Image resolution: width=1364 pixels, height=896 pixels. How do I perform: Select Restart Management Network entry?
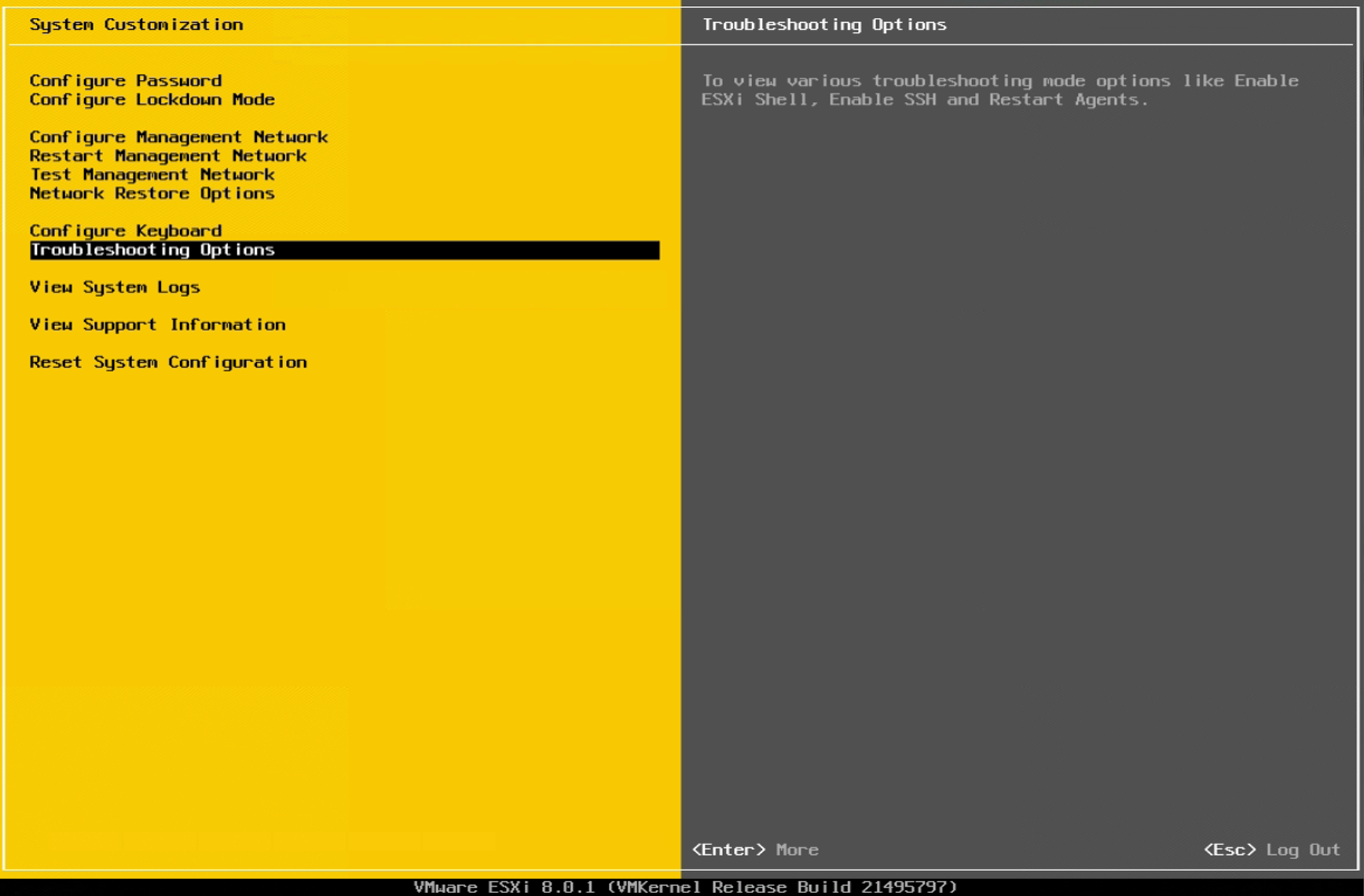click(x=167, y=156)
